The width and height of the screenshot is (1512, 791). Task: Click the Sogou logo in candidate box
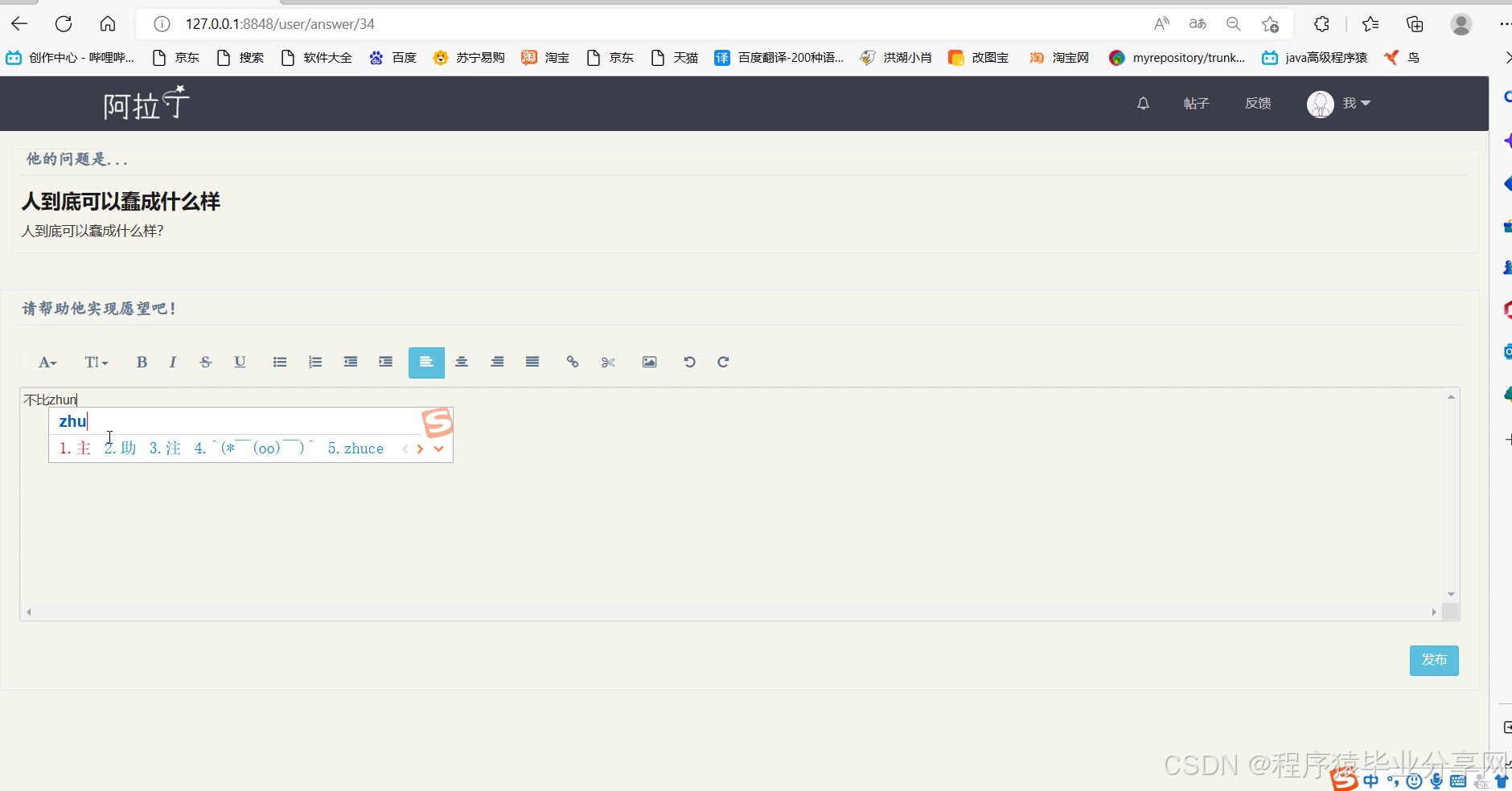point(438,423)
